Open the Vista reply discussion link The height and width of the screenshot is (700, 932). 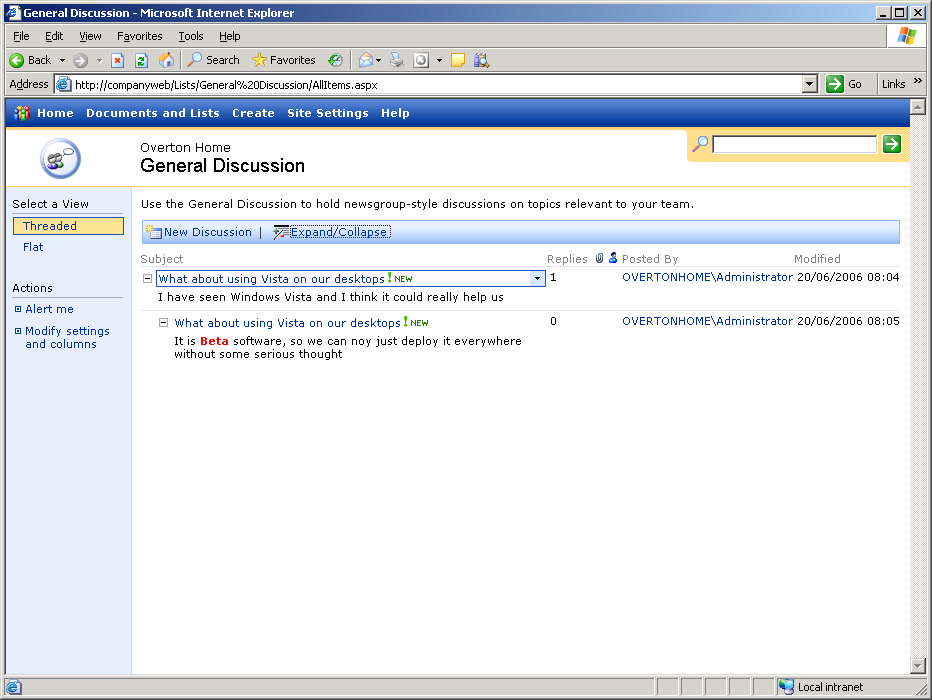tap(288, 323)
